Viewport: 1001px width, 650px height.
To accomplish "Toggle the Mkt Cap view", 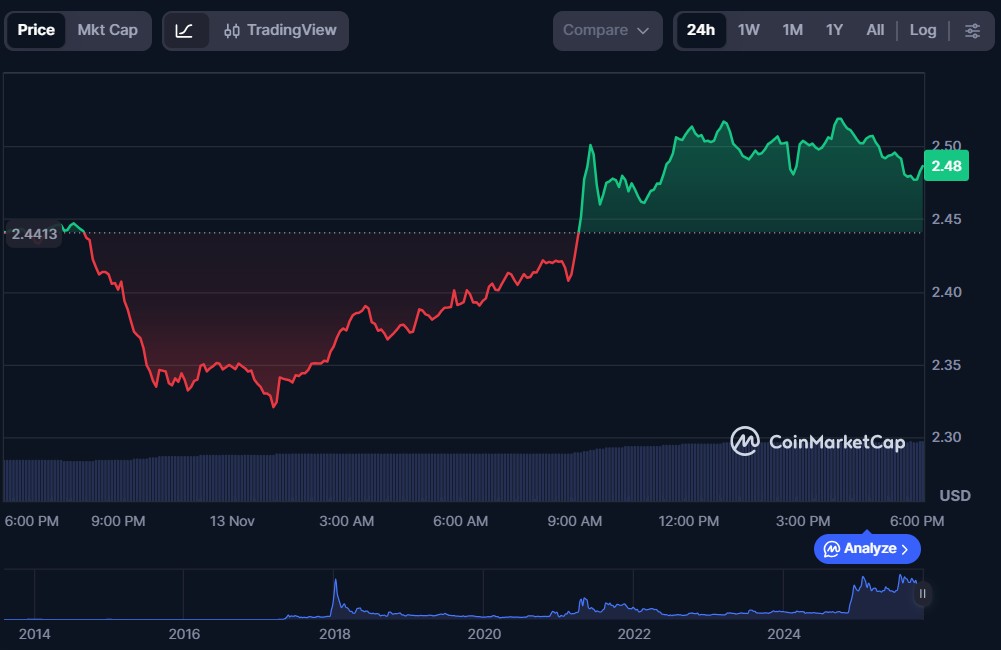I will 107,30.
